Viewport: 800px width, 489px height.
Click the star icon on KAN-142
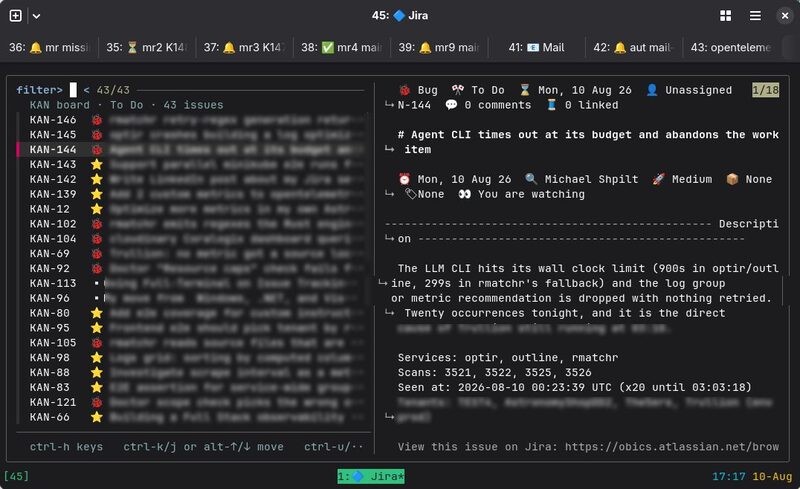[x=96, y=179]
